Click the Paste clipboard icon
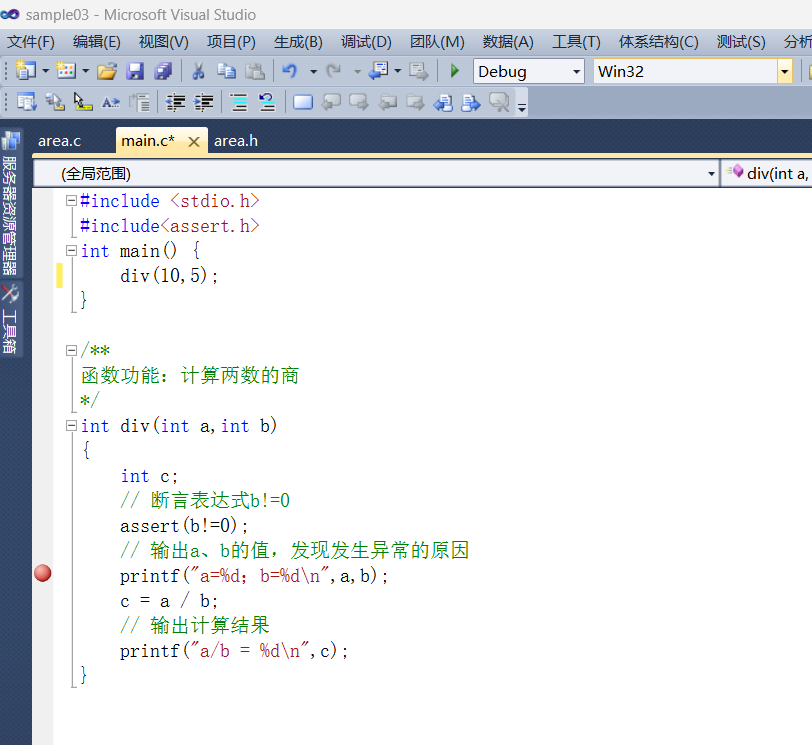Screen dimensions: 812x745 point(255,71)
